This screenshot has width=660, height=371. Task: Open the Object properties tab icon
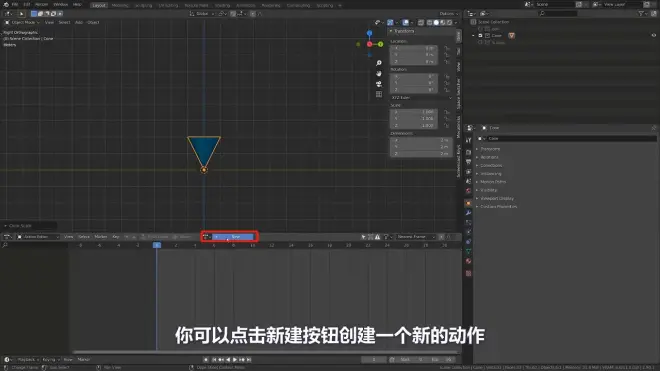pos(468,203)
